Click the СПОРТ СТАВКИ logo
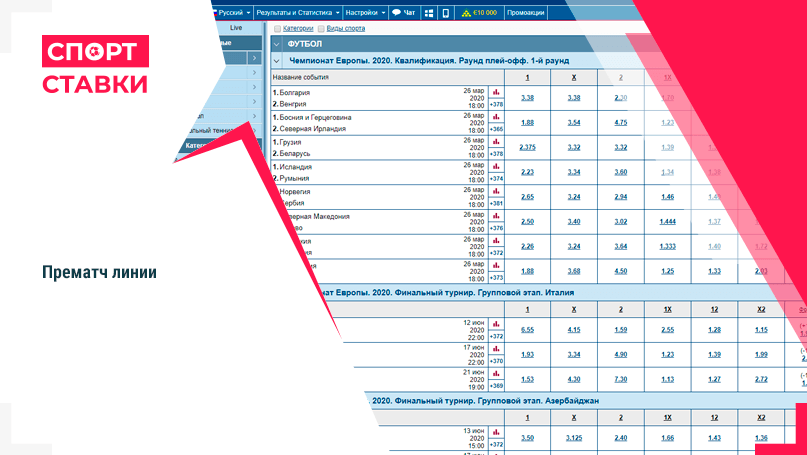807x455 pixels. 95,65
